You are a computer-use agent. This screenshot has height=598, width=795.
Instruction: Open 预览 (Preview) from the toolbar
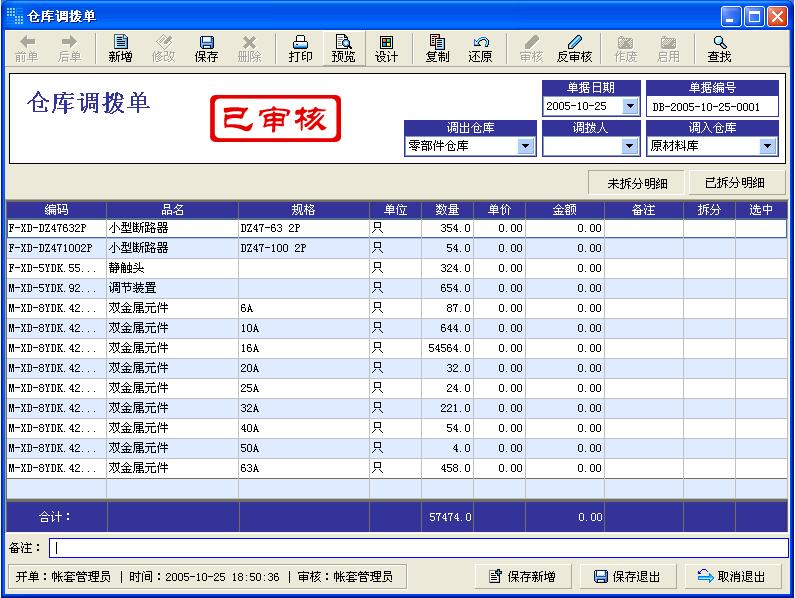tap(343, 48)
